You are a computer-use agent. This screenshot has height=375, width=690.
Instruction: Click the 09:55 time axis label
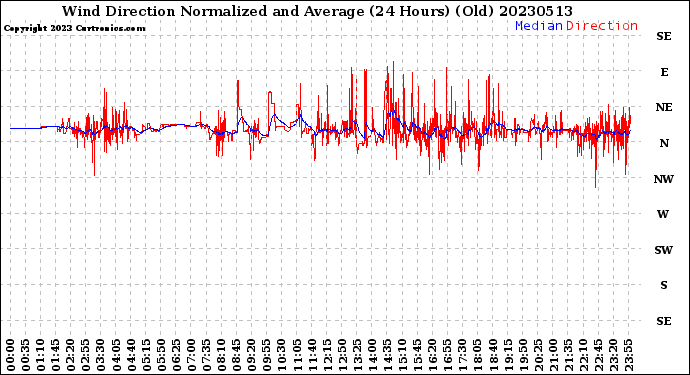click(x=267, y=355)
